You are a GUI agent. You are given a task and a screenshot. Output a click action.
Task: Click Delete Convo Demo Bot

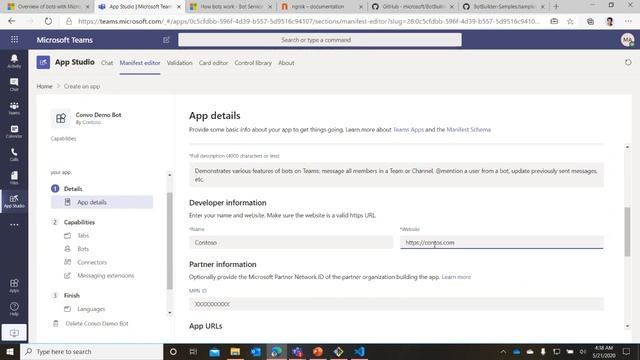[97, 323]
